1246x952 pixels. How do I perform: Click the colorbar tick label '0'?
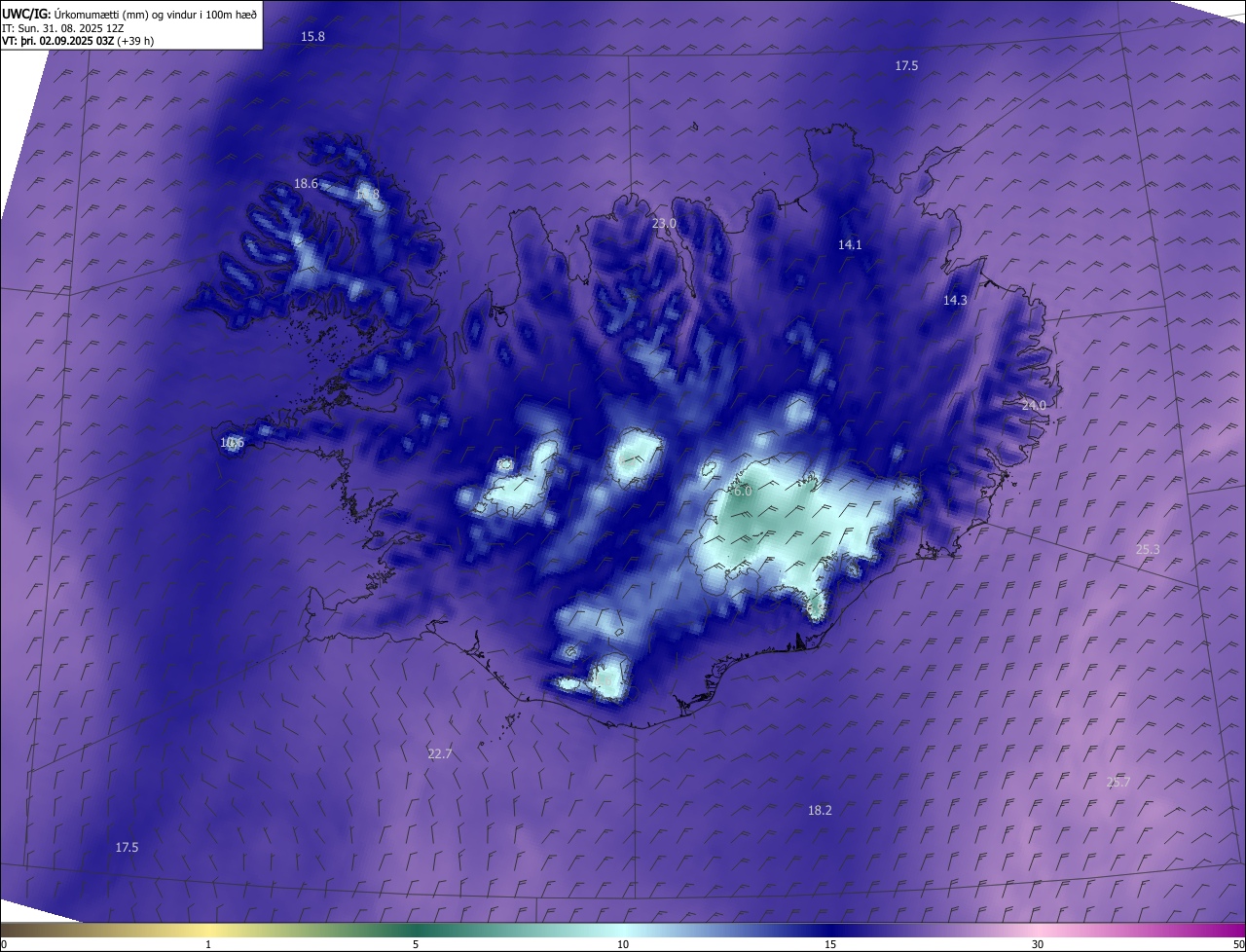click(4, 944)
